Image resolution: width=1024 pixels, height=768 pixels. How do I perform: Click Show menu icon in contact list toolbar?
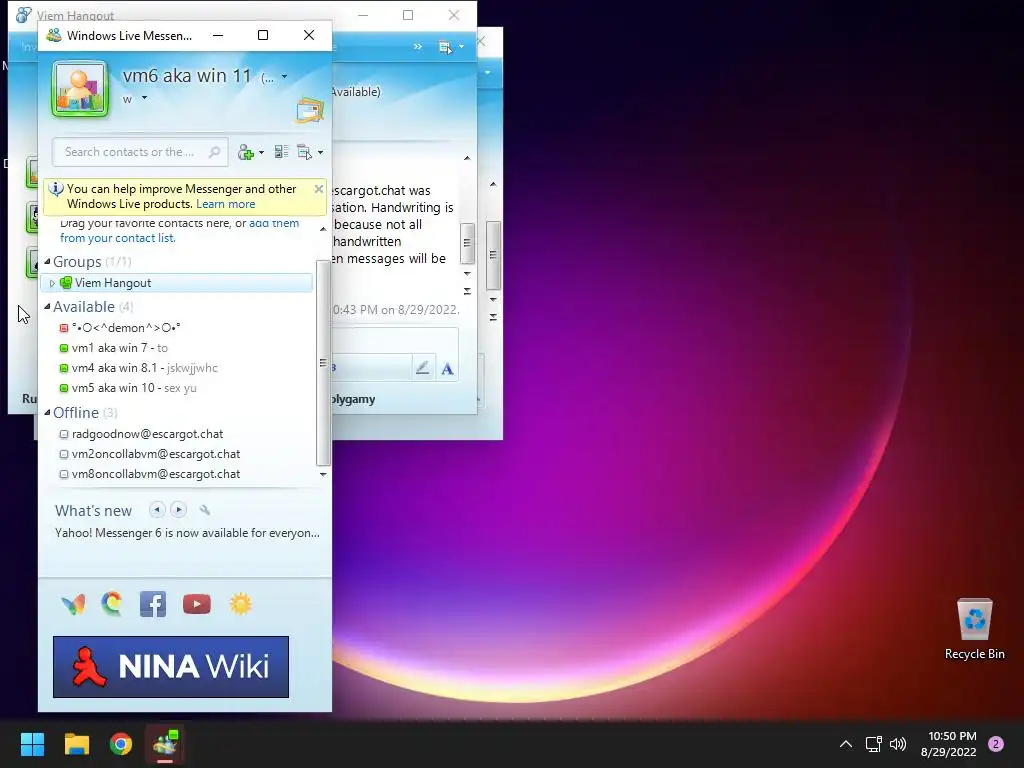pyautogui.click(x=304, y=152)
